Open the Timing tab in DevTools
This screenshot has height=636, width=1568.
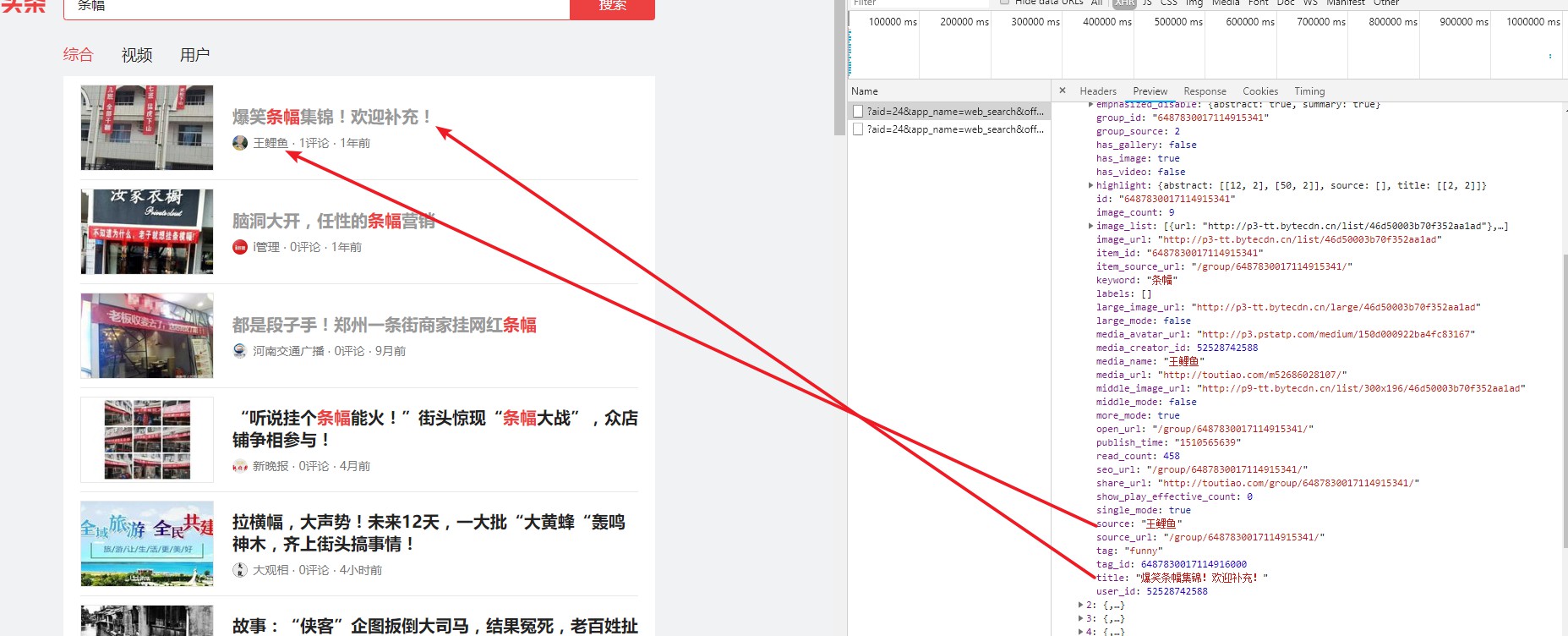[x=1309, y=91]
